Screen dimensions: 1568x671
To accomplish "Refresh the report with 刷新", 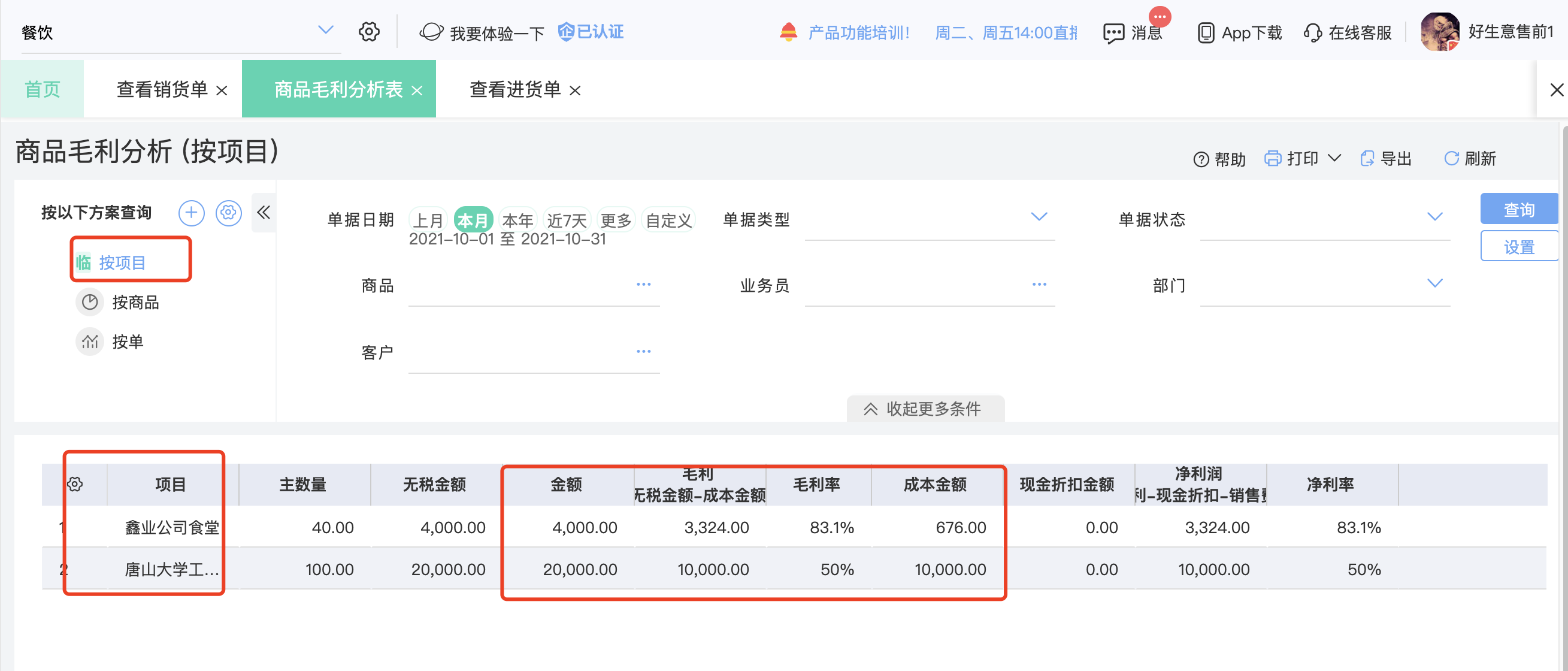I will [1470, 158].
